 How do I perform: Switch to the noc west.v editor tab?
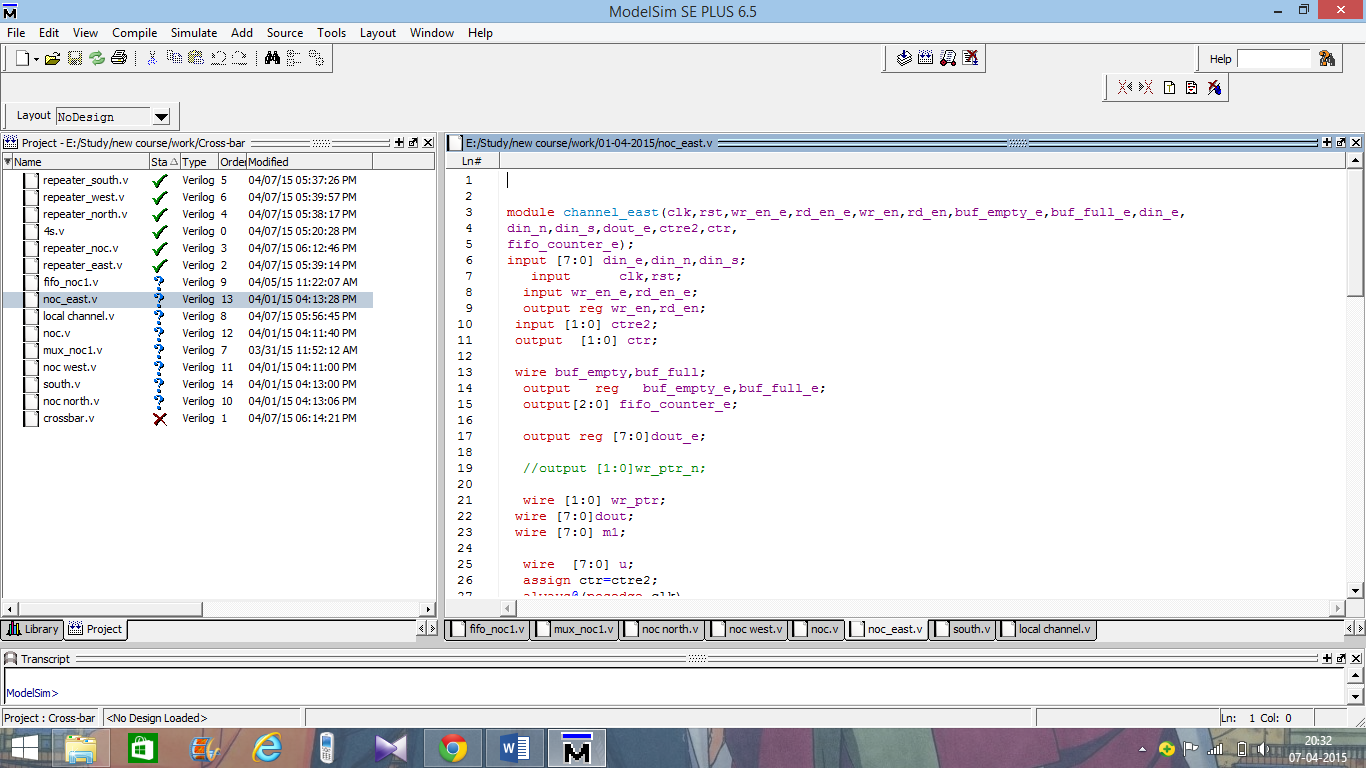tap(746, 629)
